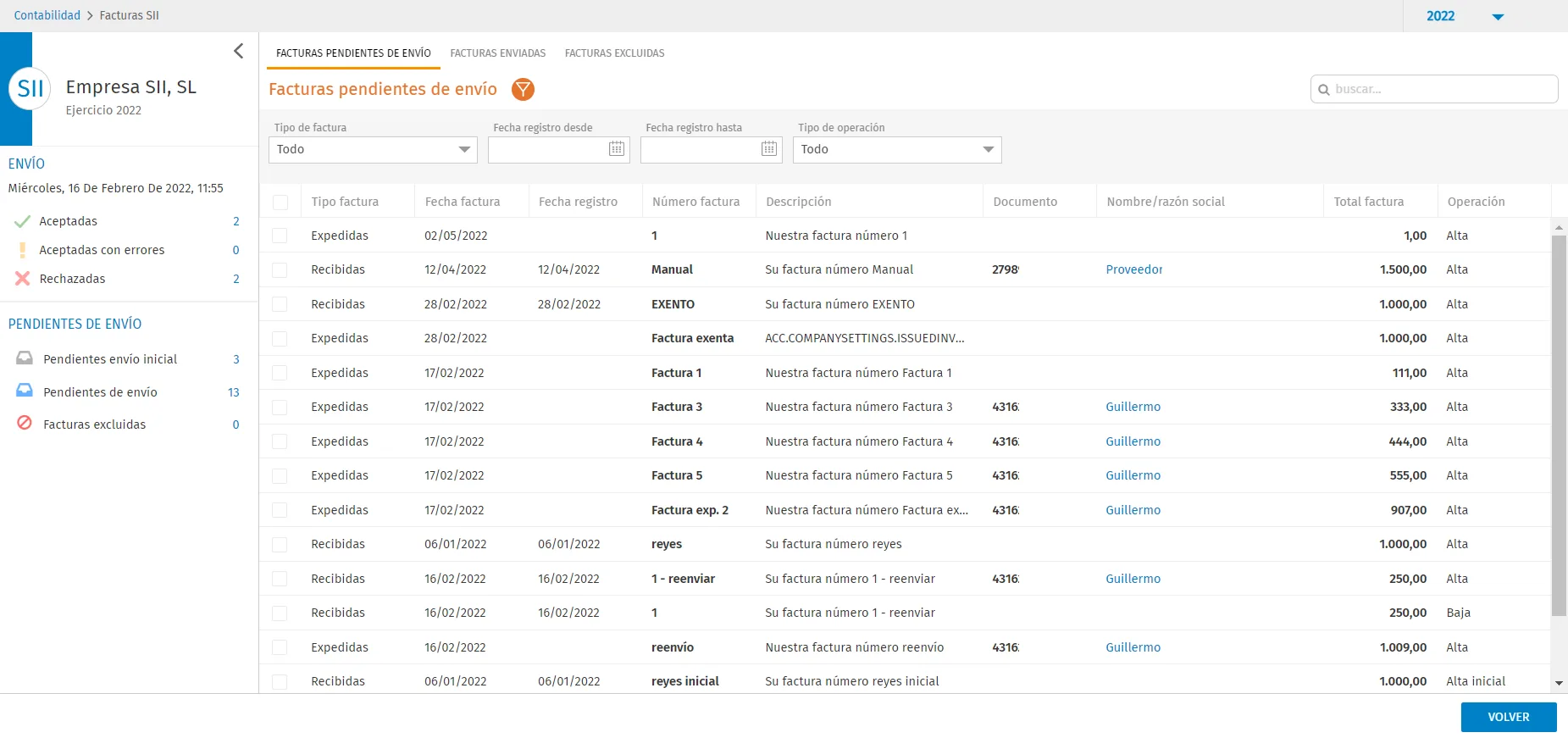
Task: Click the Aceptadas con errores warning icon
Action: [x=23, y=250]
